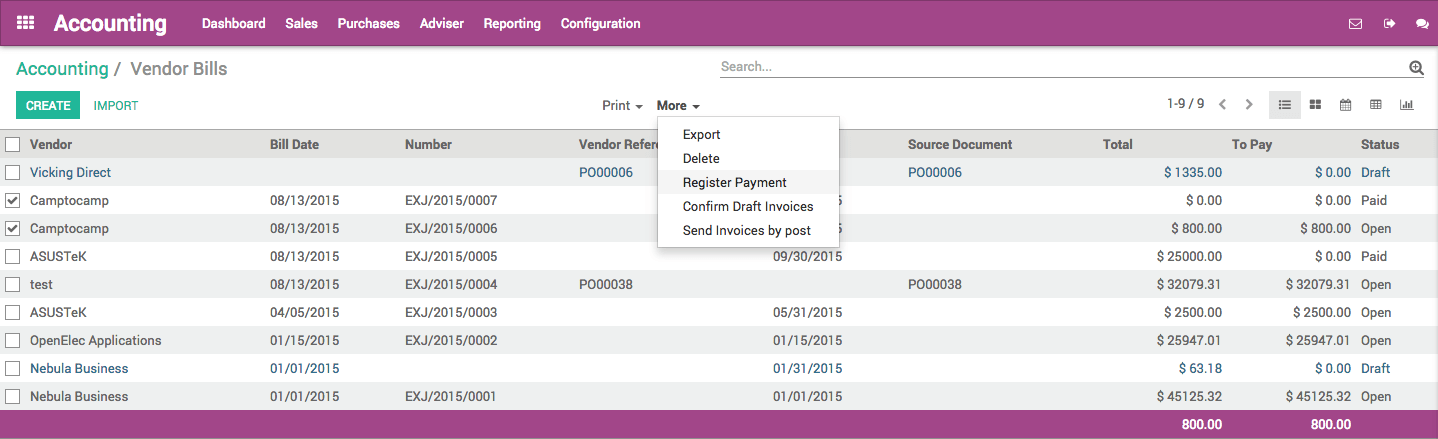Switch to calendar view
Viewport: 1438px width, 439px height.
(x=1346, y=105)
